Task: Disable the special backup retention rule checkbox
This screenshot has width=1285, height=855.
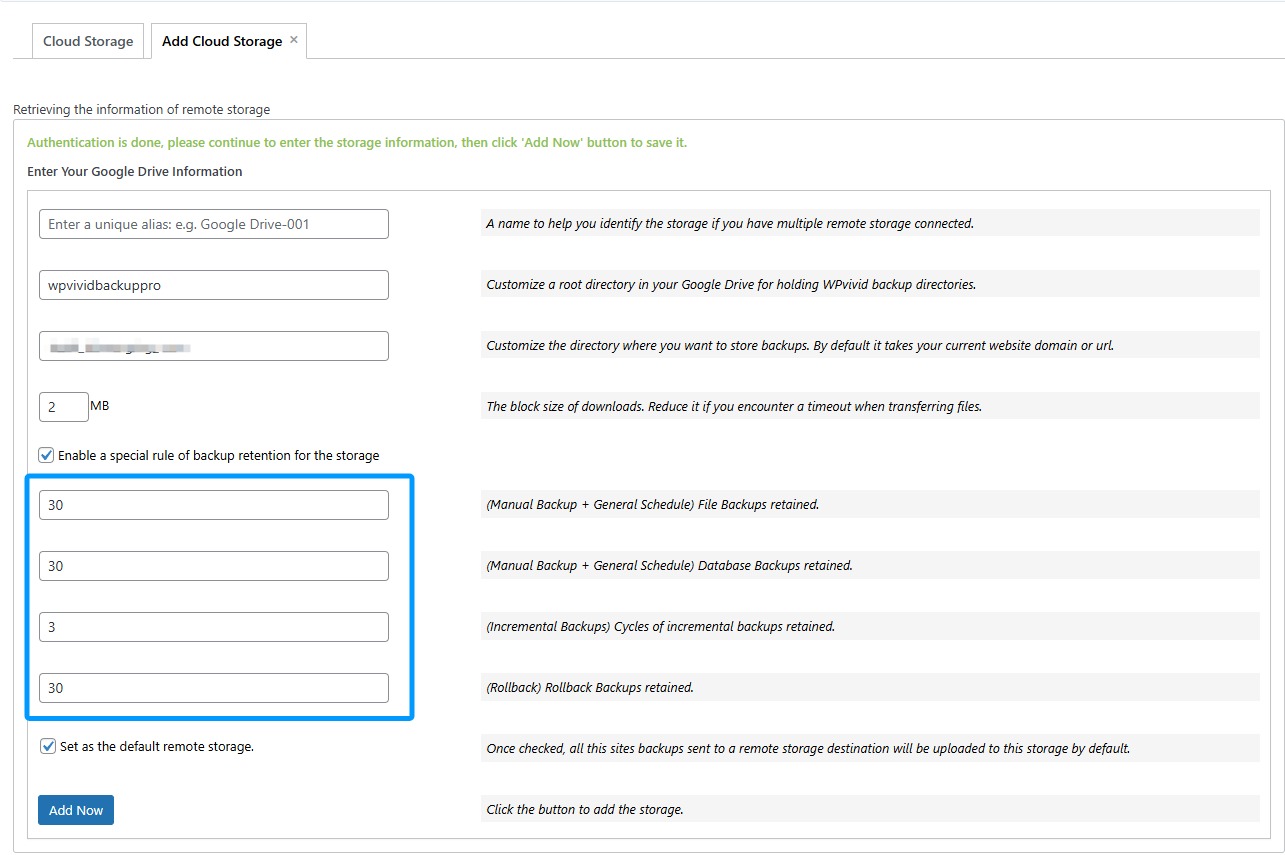Action: [45, 454]
